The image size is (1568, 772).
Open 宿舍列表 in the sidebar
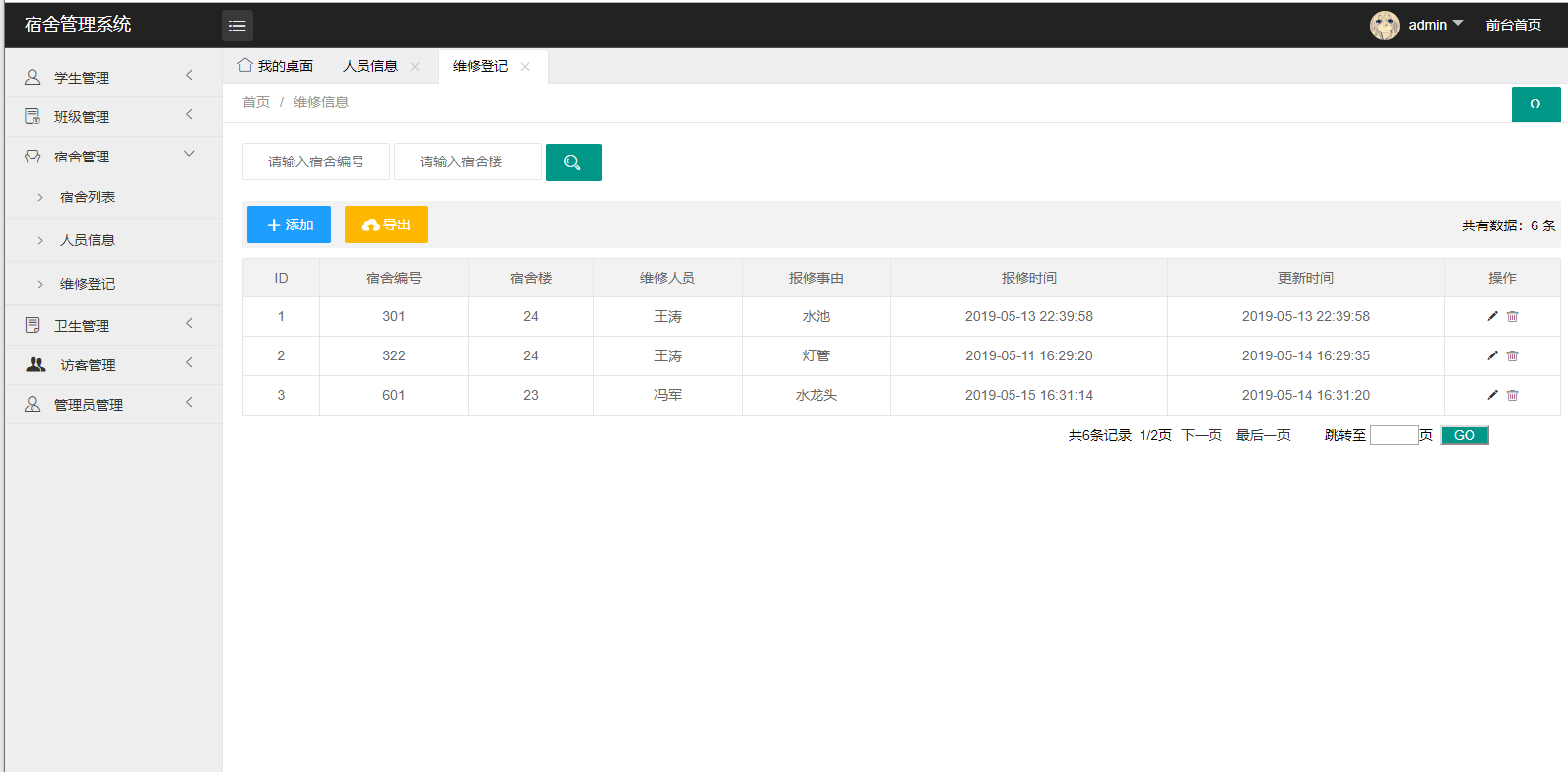(88, 197)
